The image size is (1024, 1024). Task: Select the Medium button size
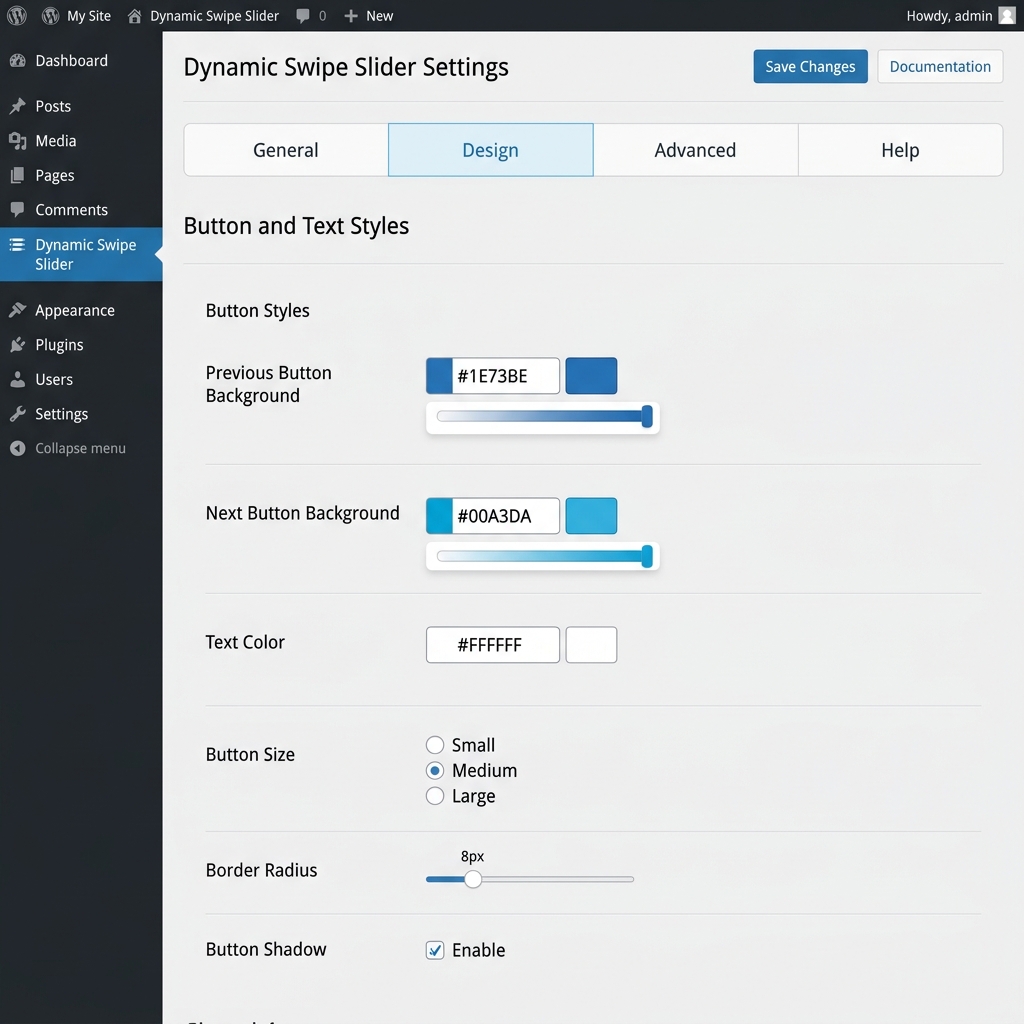point(435,771)
